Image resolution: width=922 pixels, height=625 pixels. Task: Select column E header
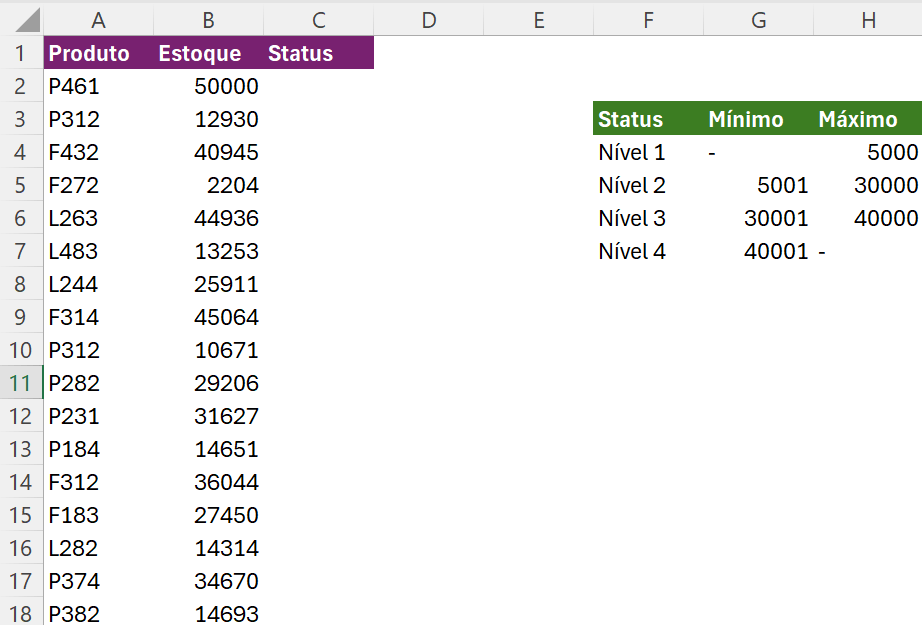539,20
